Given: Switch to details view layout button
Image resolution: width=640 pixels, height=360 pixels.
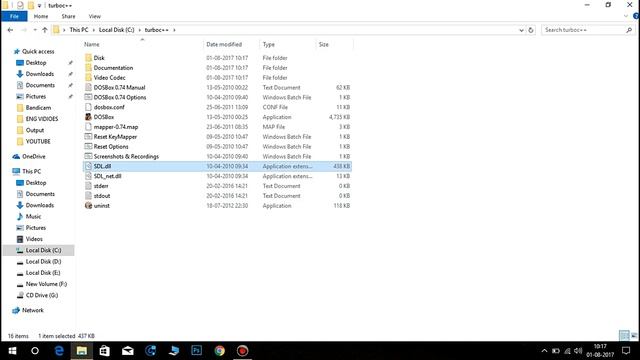Looking at the screenshot, I should coord(624,336).
